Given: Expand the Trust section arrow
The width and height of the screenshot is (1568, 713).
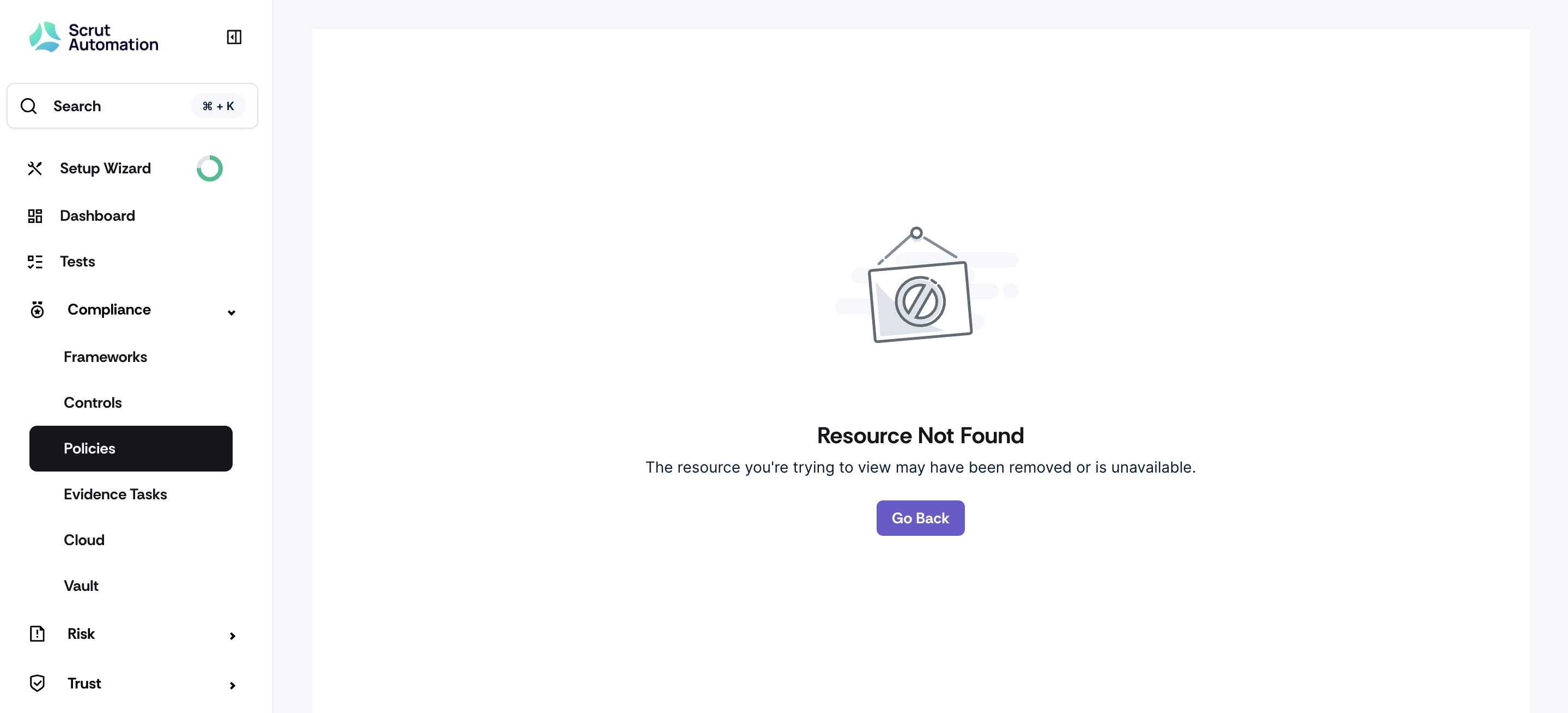Looking at the screenshot, I should [x=232, y=686].
